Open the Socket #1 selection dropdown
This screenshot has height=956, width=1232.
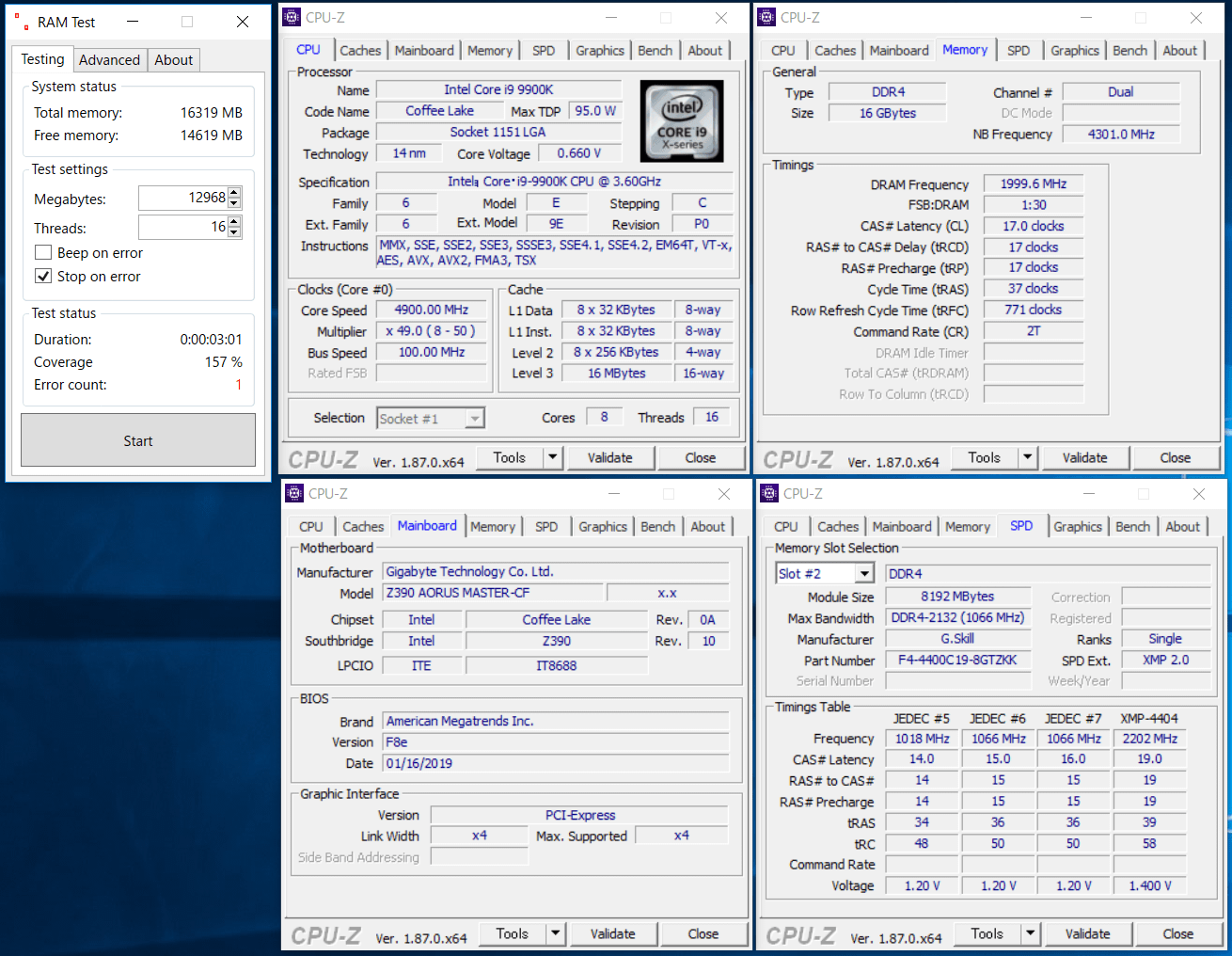tap(475, 419)
